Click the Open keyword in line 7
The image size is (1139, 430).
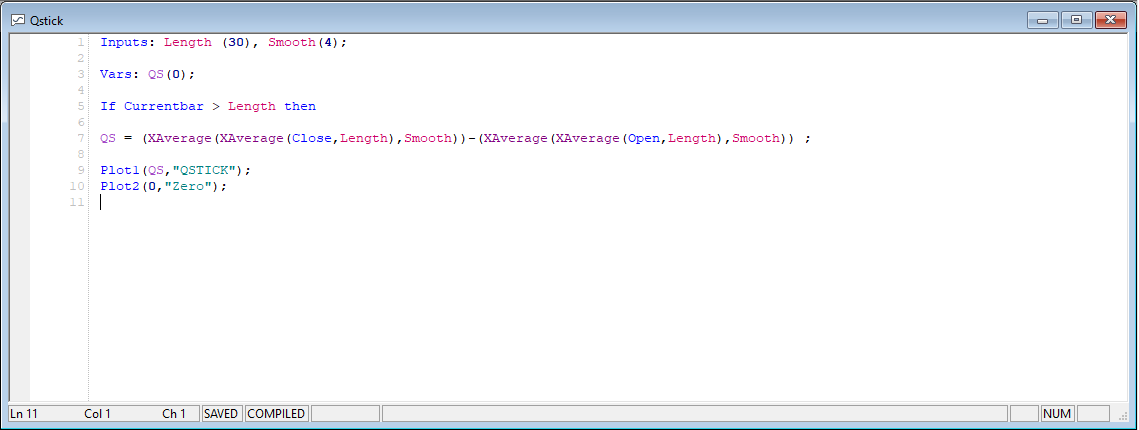point(644,138)
